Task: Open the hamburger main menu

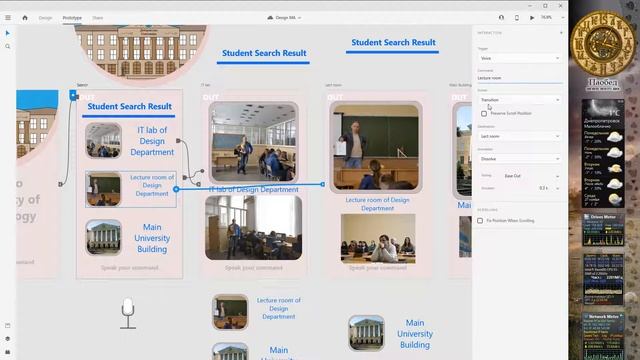Action: click(x=8, y=18)
